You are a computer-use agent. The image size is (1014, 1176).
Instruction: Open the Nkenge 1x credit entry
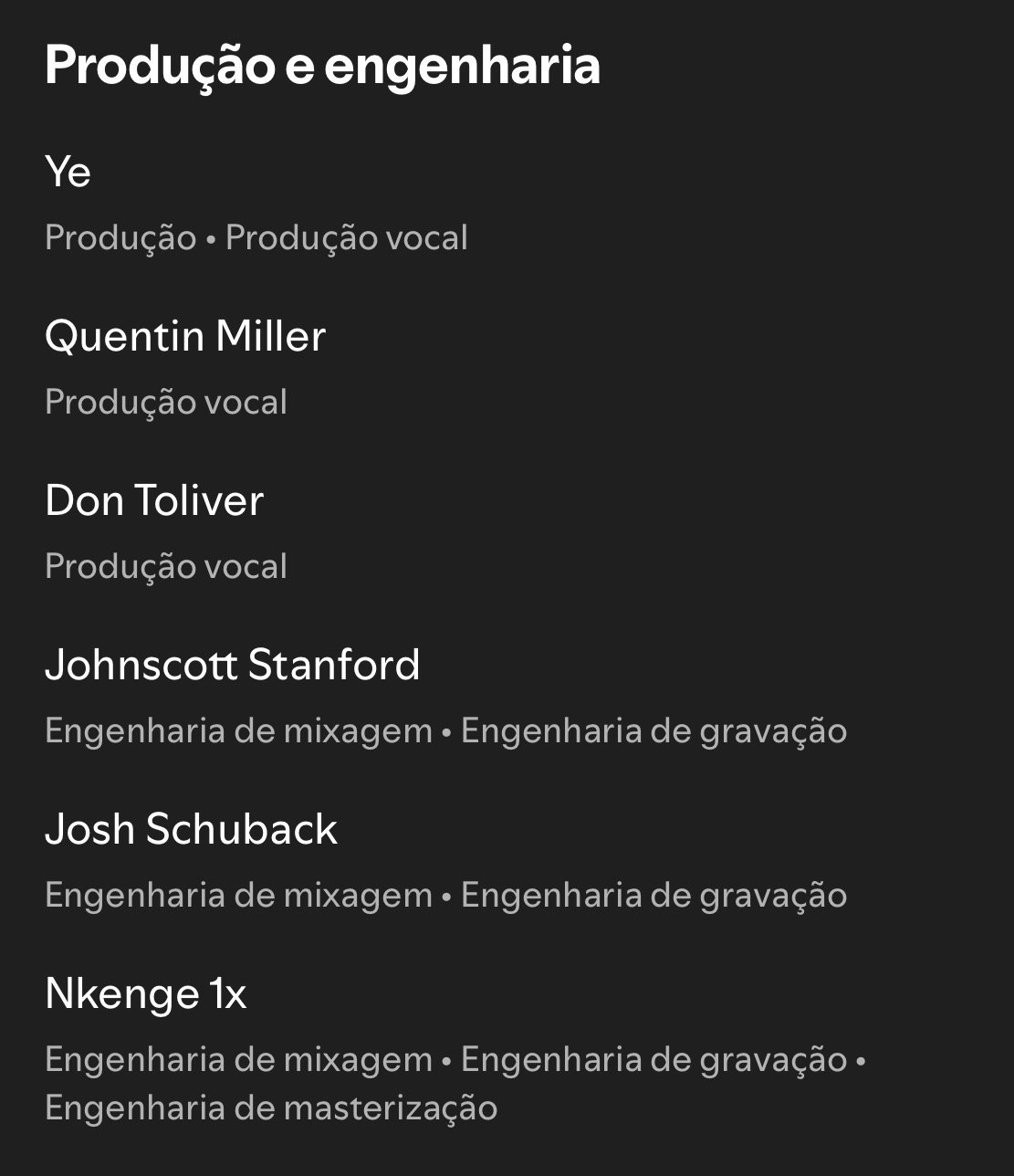[x=146, y=993]
